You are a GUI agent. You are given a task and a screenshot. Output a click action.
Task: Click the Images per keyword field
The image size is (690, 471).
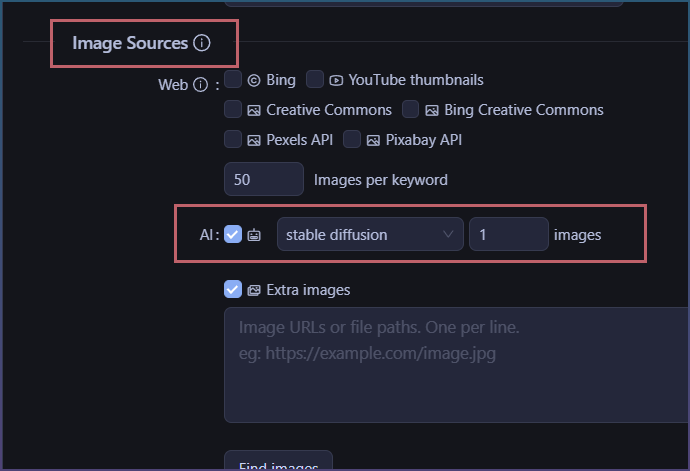[264, 179]
